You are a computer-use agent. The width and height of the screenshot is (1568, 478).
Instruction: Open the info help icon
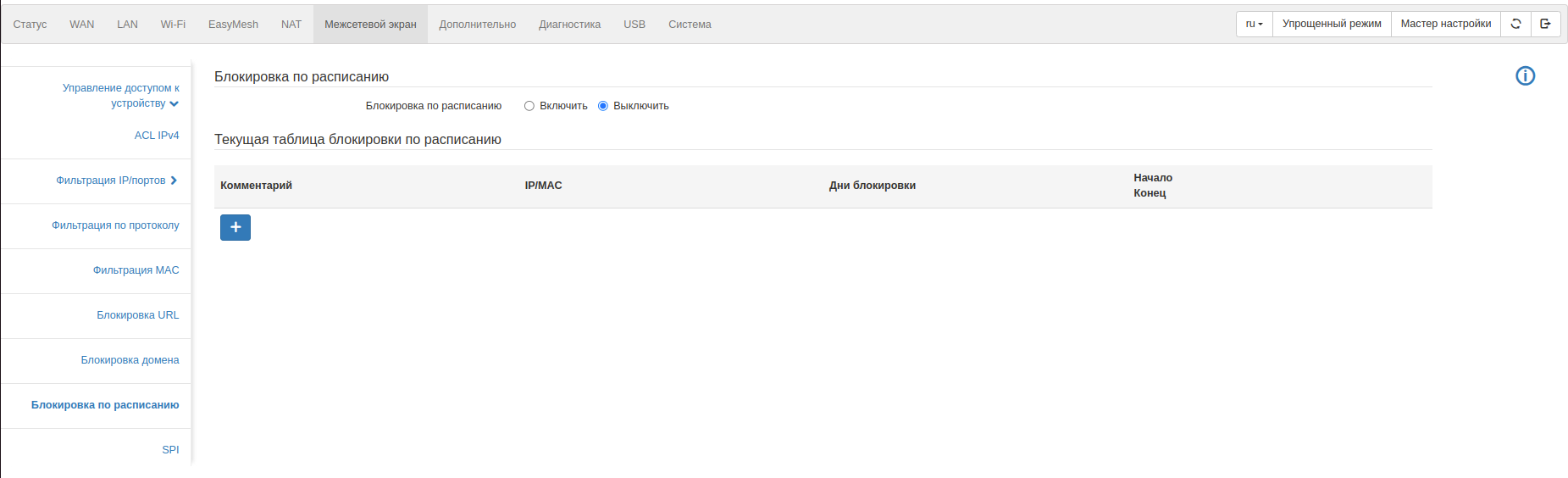[x=1525, y=76]
